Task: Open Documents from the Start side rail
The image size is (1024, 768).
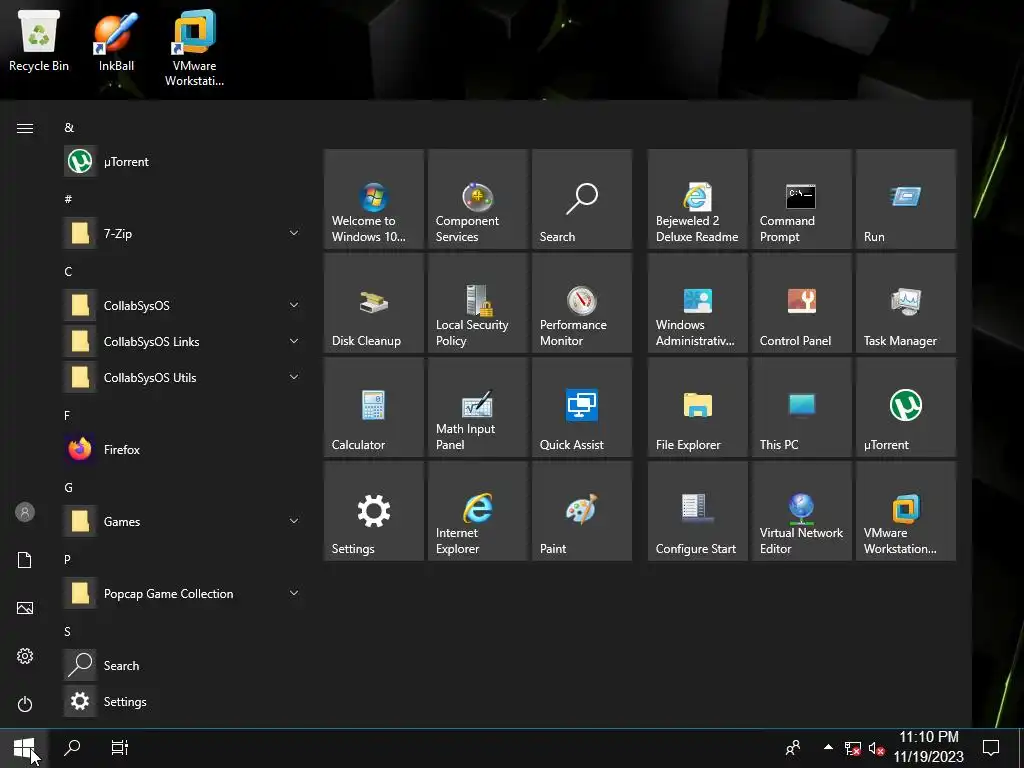Action: 25,560
